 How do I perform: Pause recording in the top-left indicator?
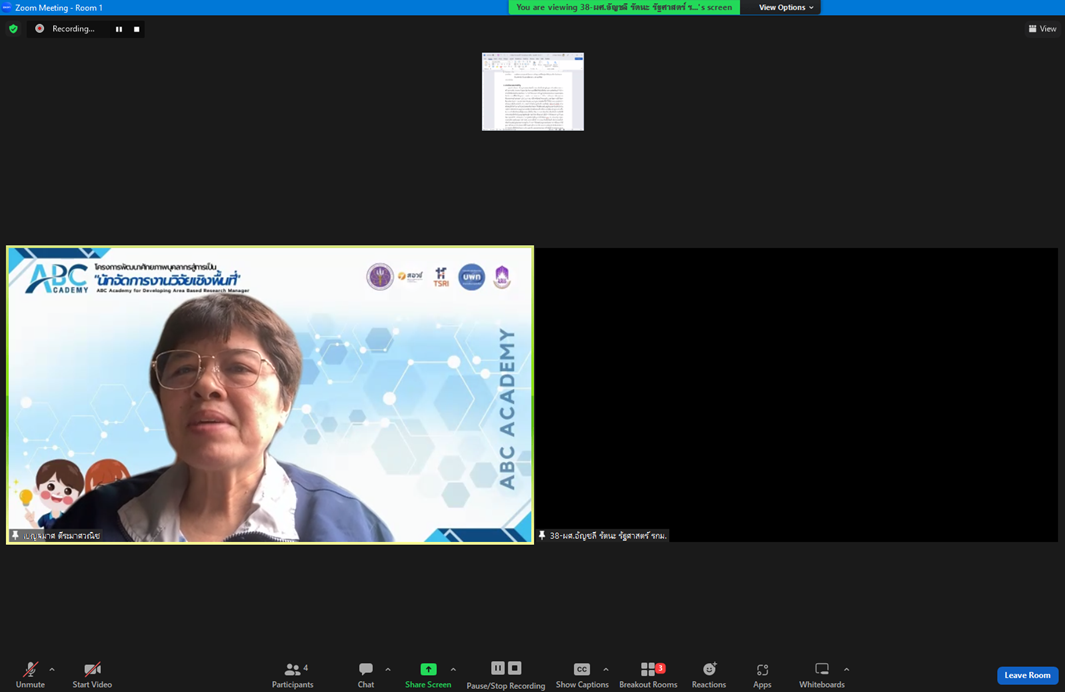(x=119, y=29)
